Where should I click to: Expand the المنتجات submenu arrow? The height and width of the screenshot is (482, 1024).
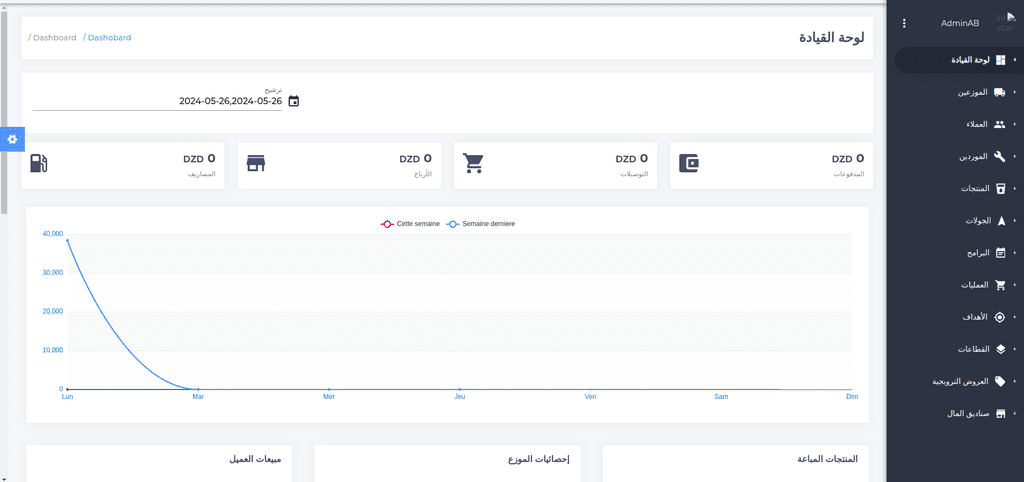coord(1014,189)
